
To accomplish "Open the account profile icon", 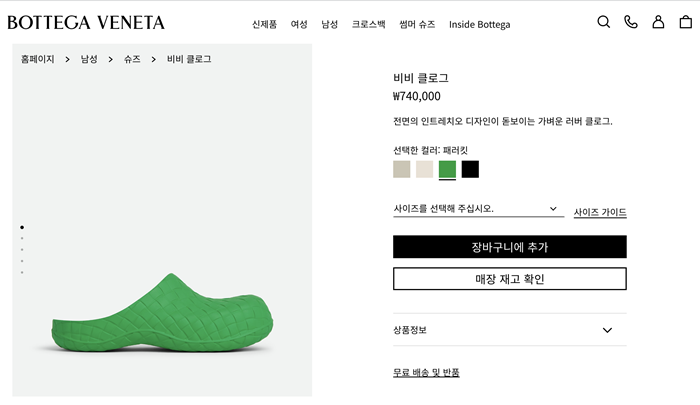I will [658, 22].
